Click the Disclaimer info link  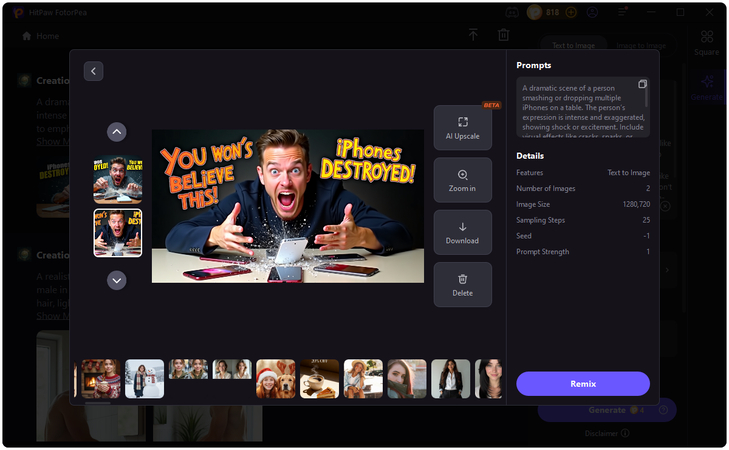tap(607, 433)
